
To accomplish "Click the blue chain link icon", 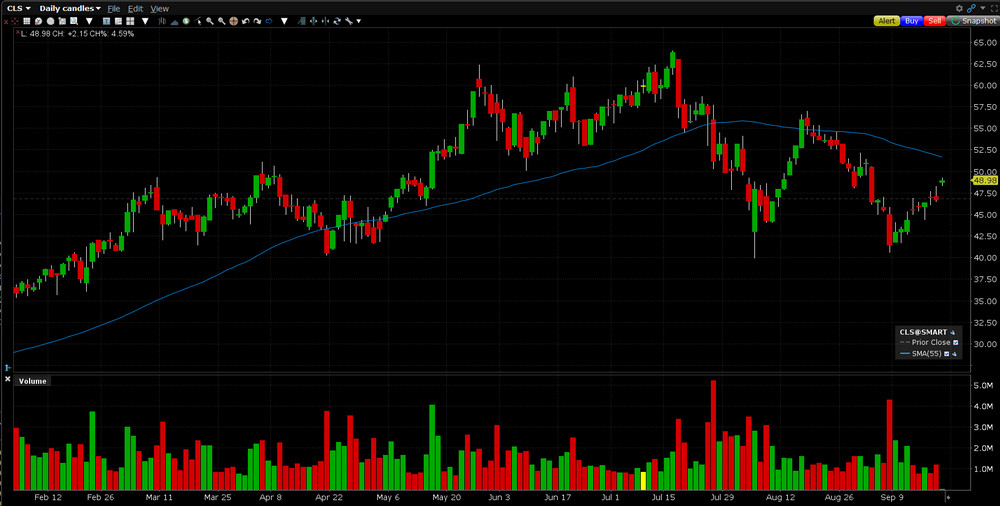I will point(971,8).
